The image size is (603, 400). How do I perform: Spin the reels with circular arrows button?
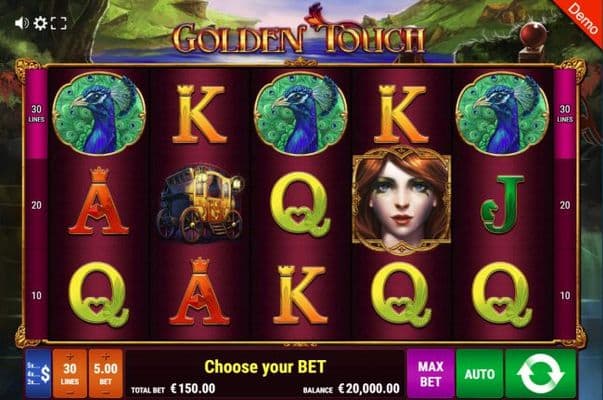[540, 373]
